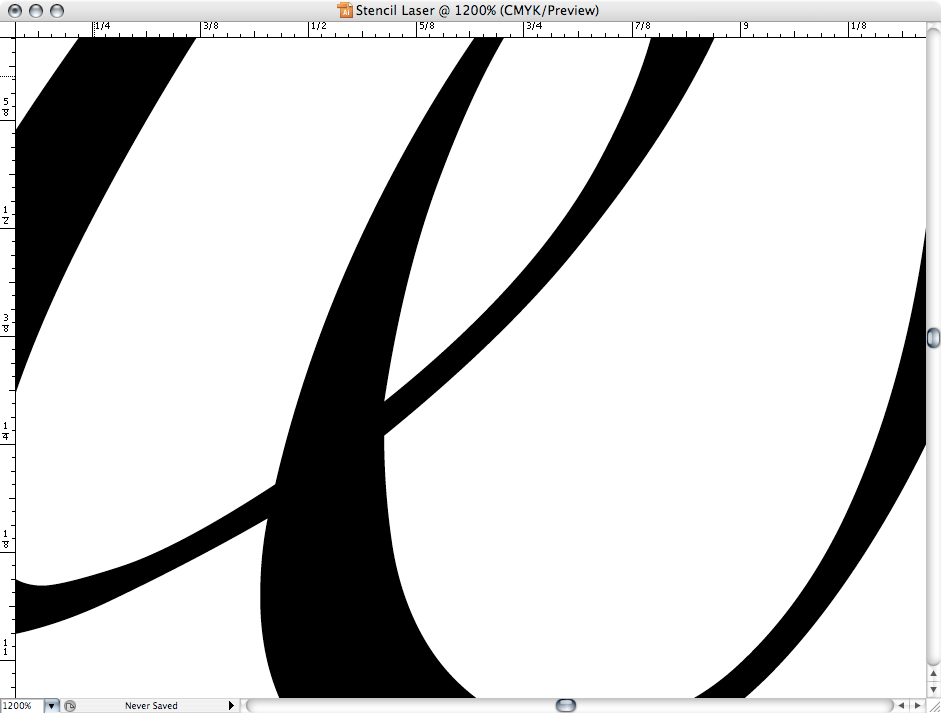Click the 1200% zoom input field
Screen dimensions: 941x713
[22, 706]
